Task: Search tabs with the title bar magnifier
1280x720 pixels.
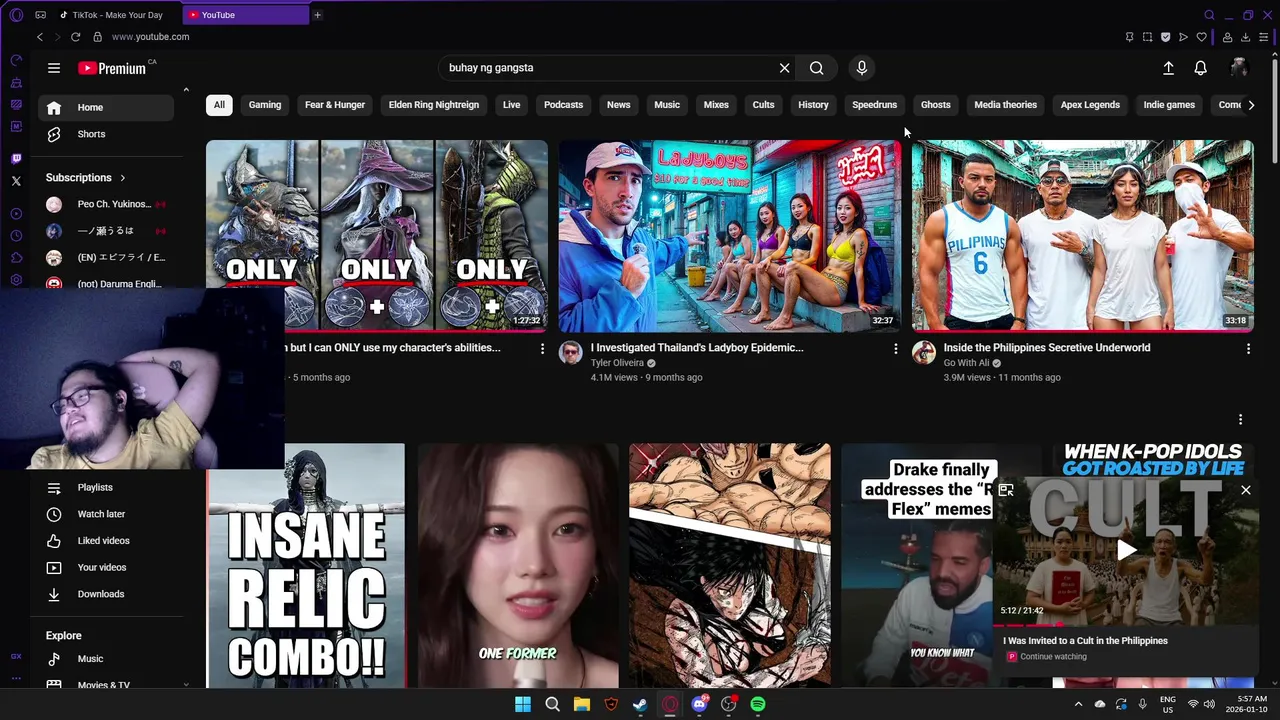Action: (1209, 15)
